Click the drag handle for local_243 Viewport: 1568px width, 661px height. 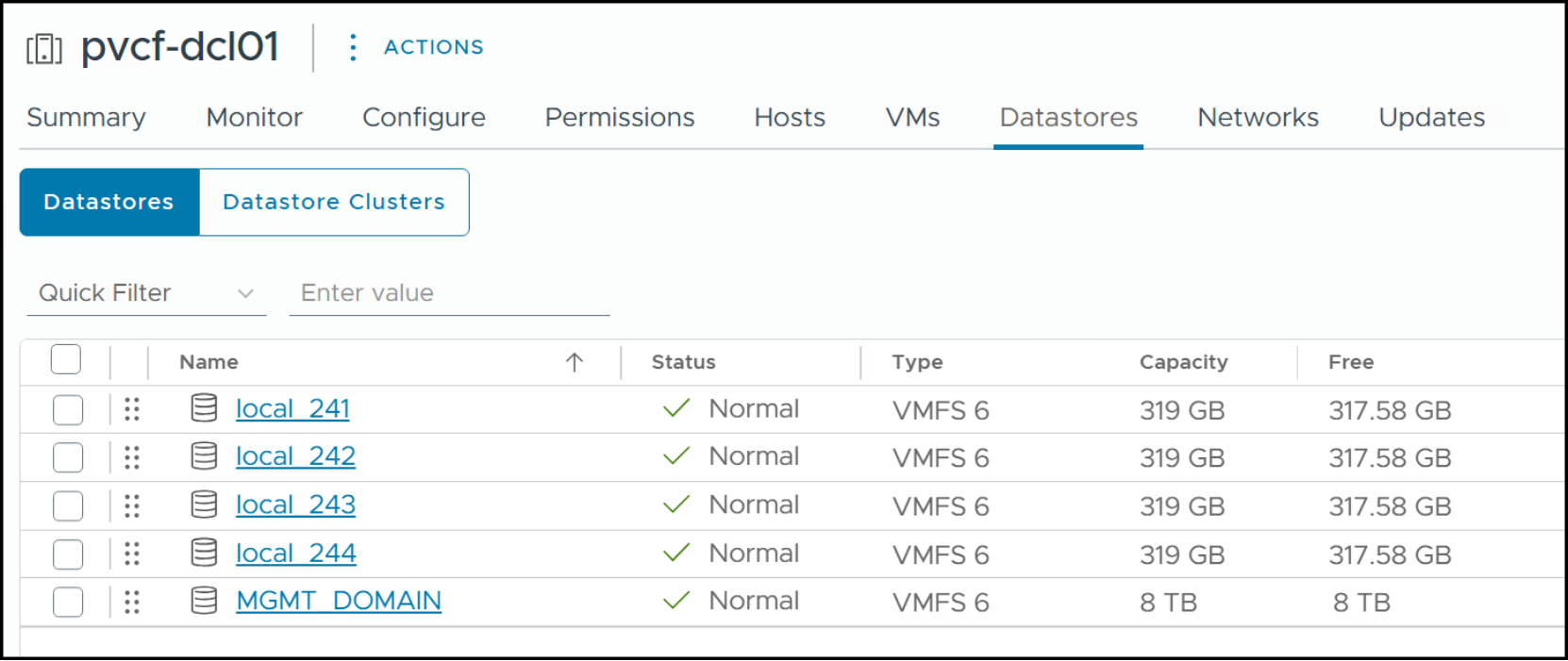coord(132,506)
